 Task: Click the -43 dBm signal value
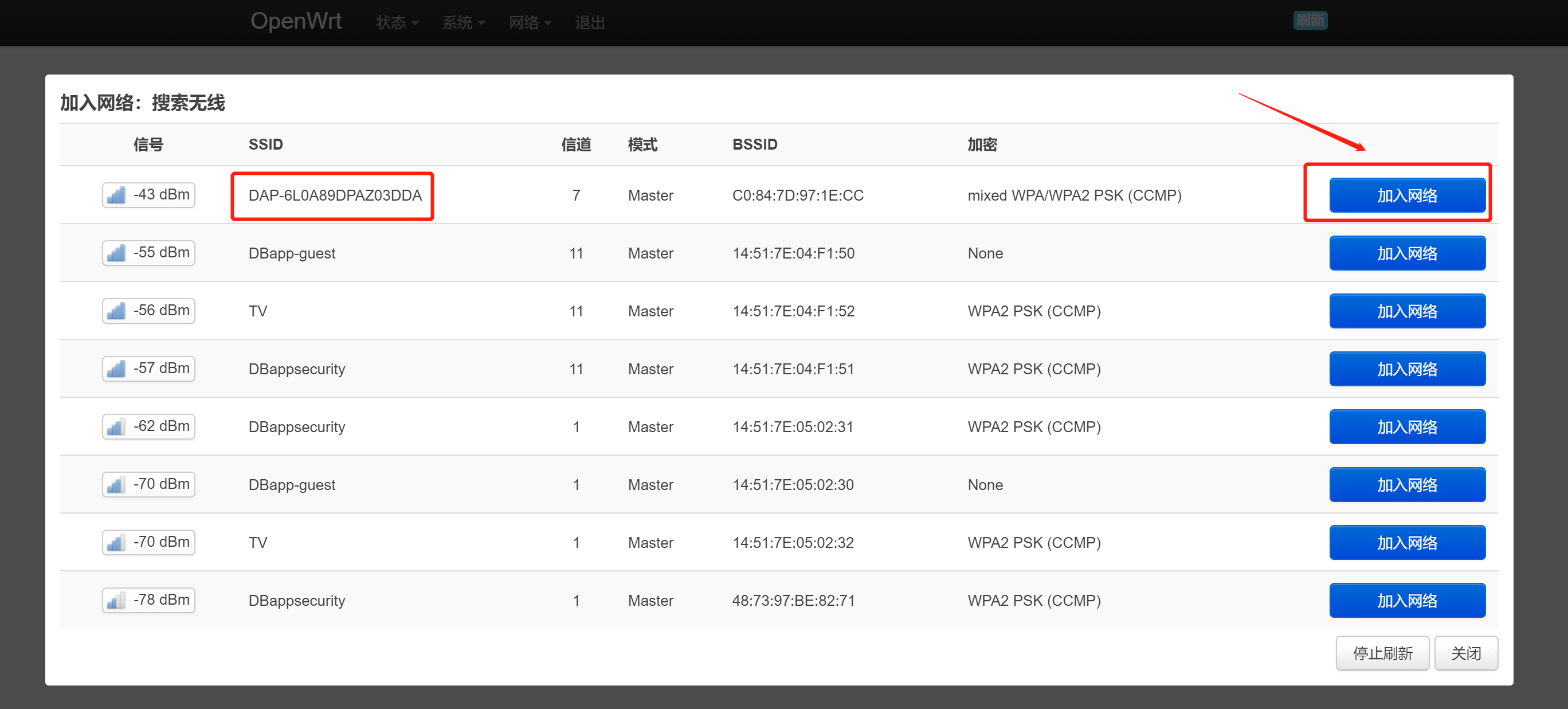click(x=161, y=195)
